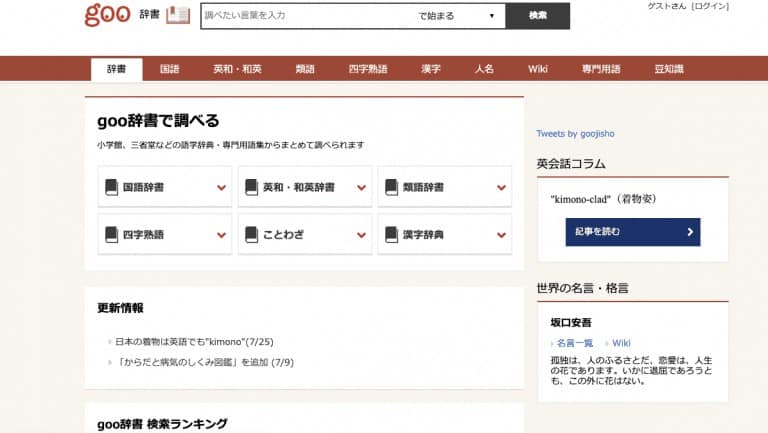
Task: Click the book icon in 類語辞書 card
Action: (392, 187)
